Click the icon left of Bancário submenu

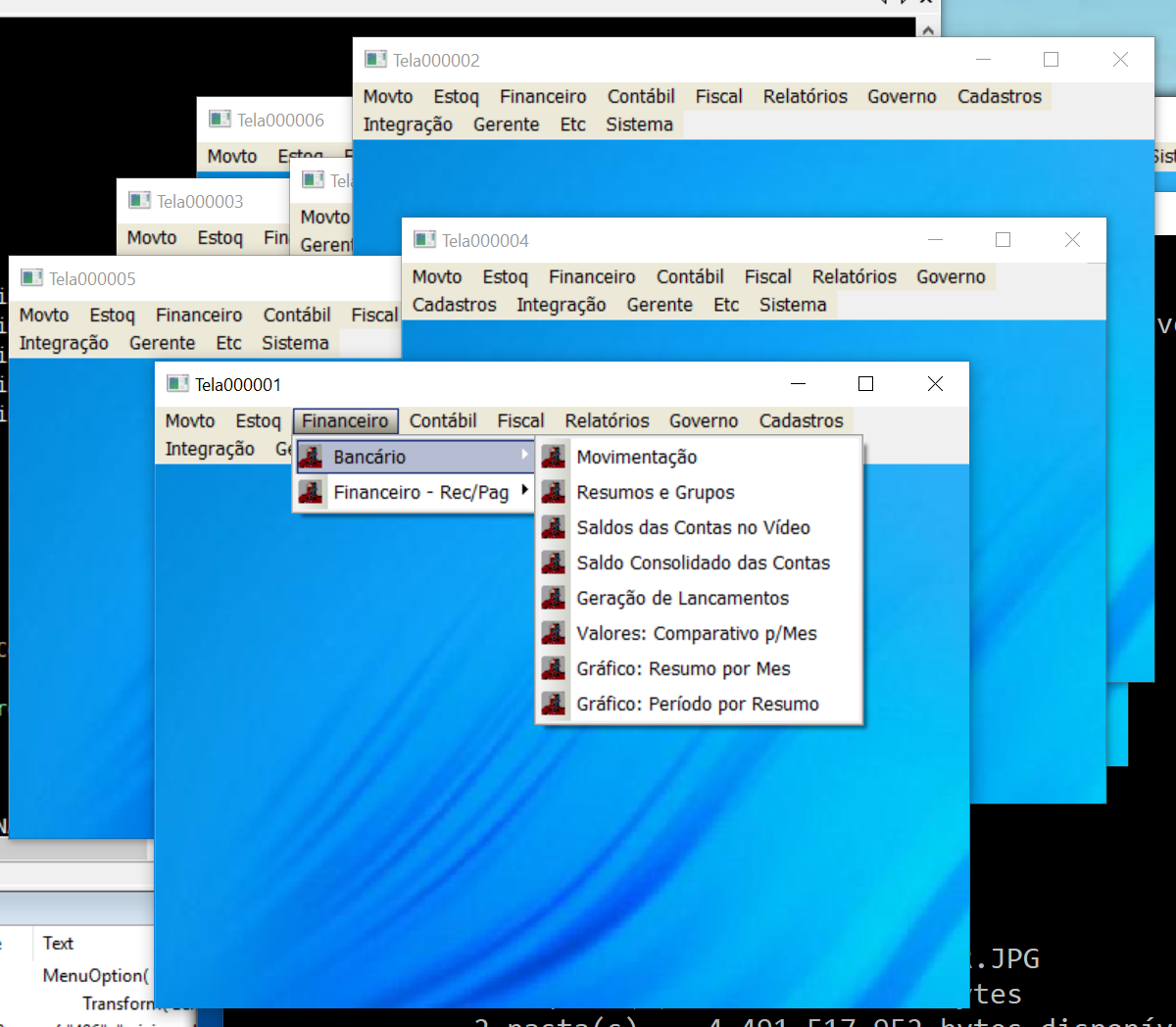tap(311, 457)
